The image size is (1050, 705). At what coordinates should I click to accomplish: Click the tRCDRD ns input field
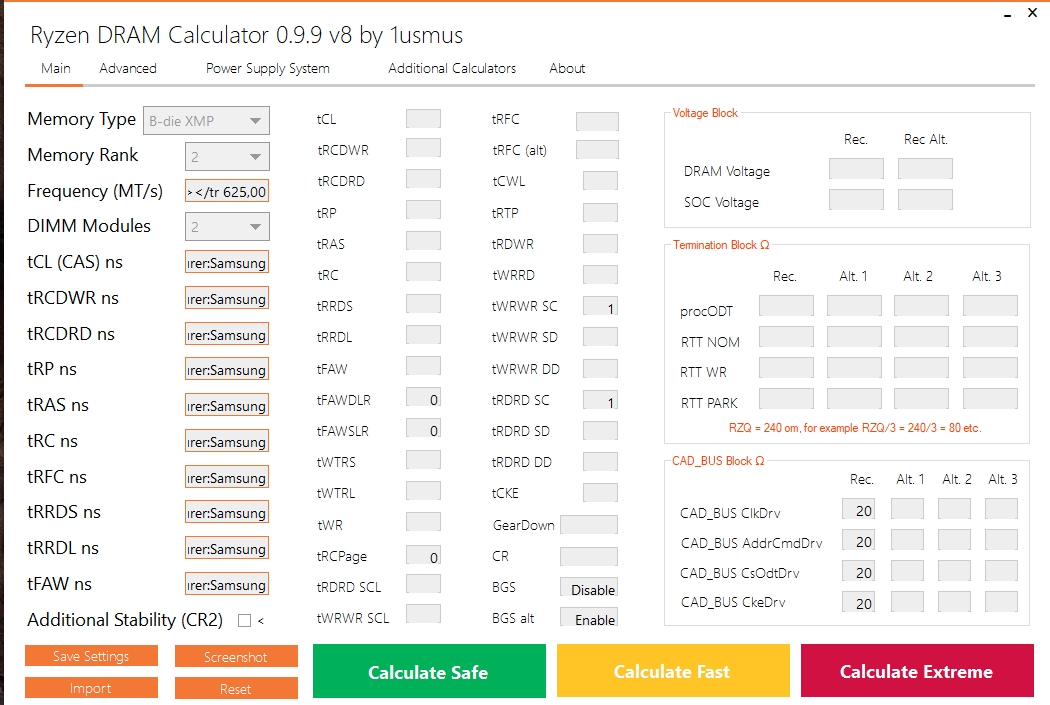(227, 334)
